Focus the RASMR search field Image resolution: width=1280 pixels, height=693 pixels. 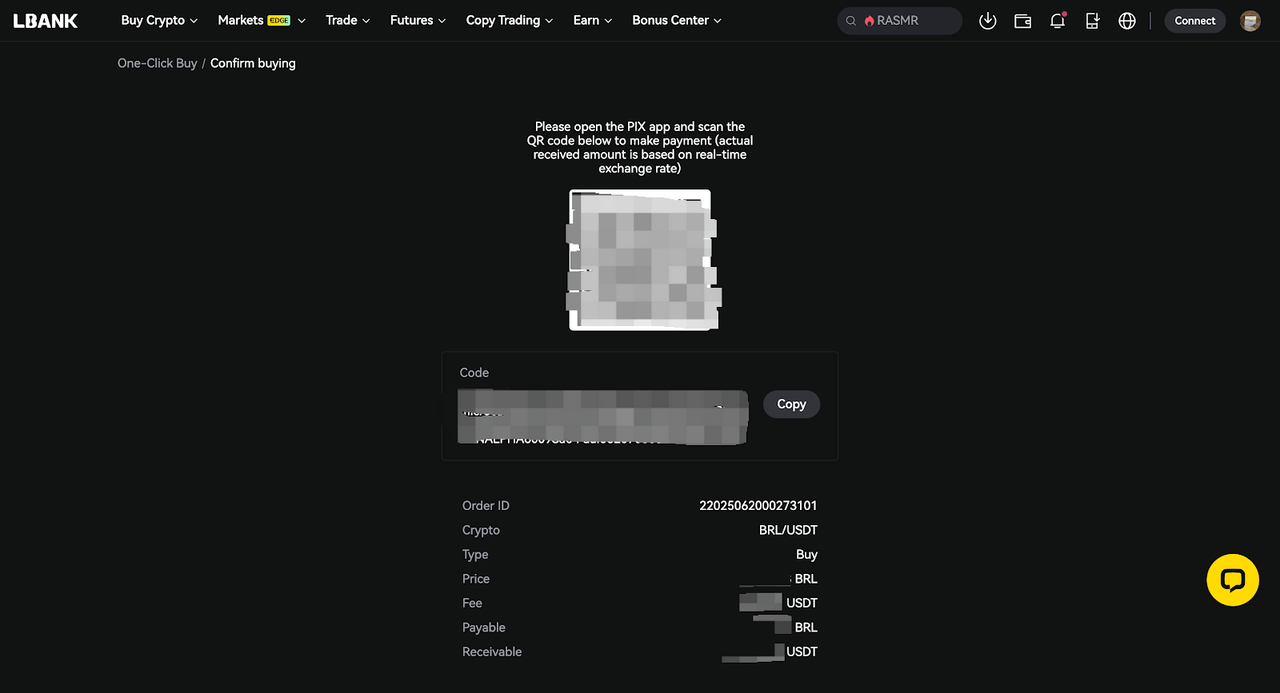[x=900, y=20]
